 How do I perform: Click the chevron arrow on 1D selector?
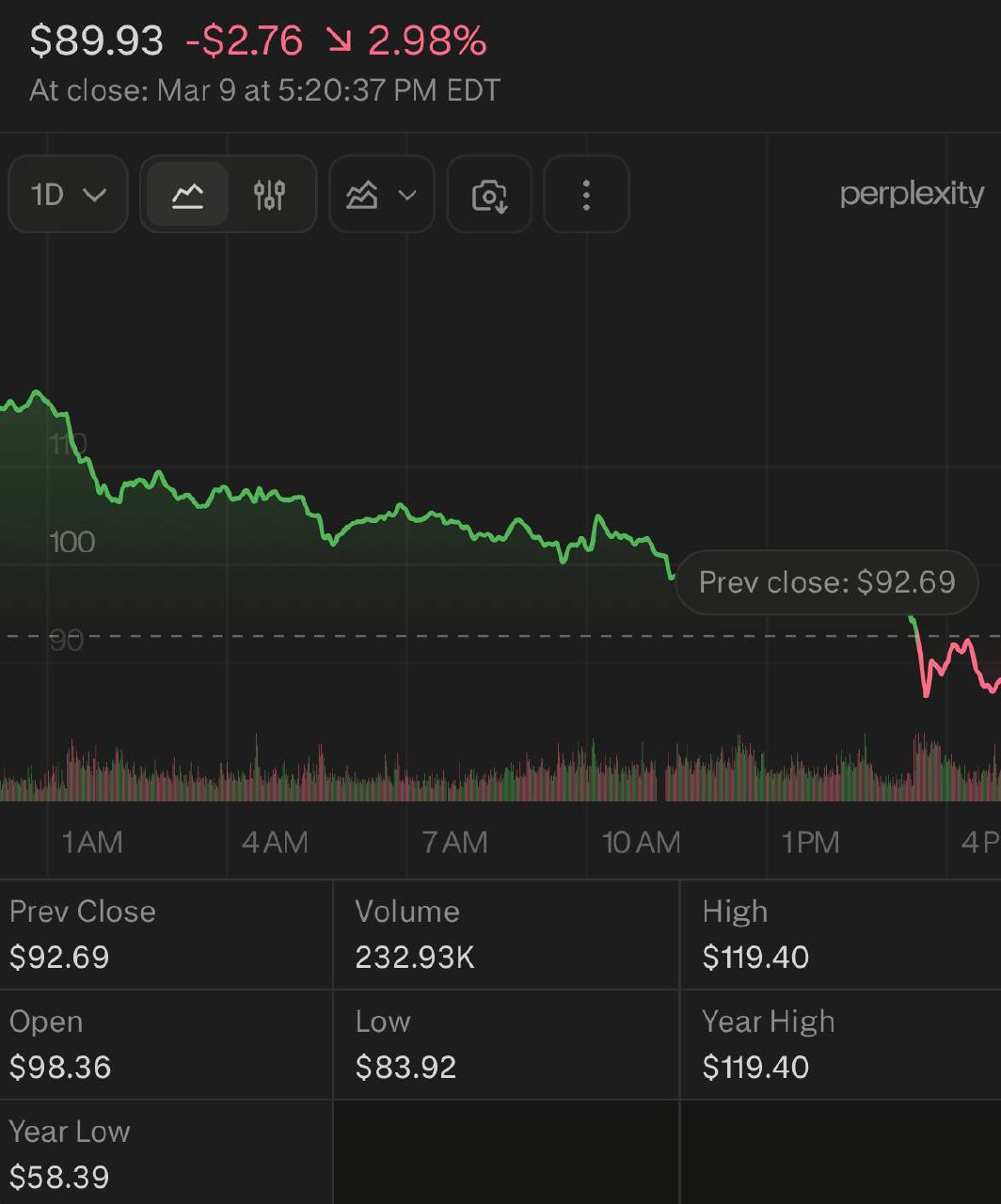pyautogui.click(x=94, y=195)
